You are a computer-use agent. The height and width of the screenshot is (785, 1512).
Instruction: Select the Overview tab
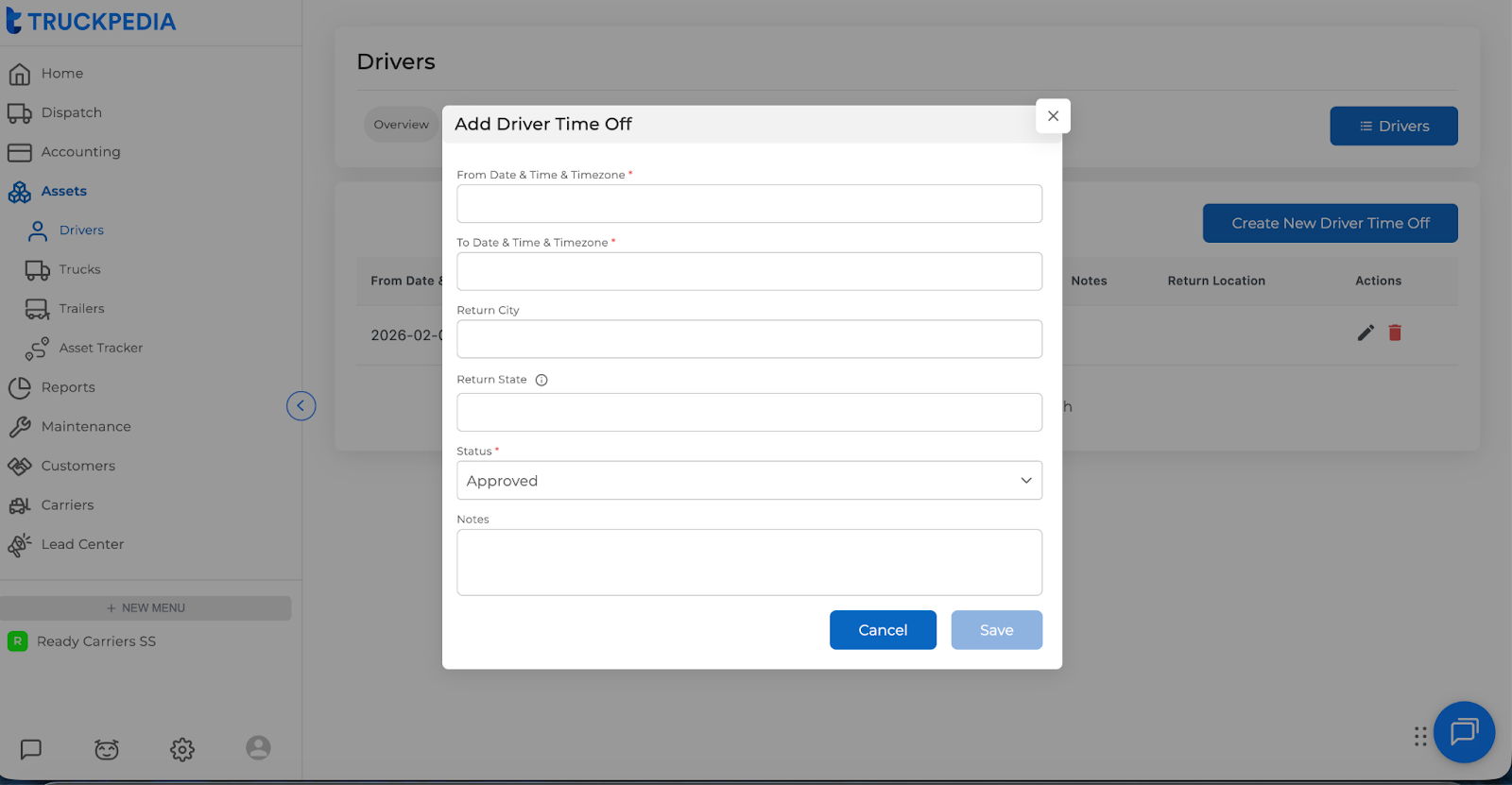[x=401, y=125]
